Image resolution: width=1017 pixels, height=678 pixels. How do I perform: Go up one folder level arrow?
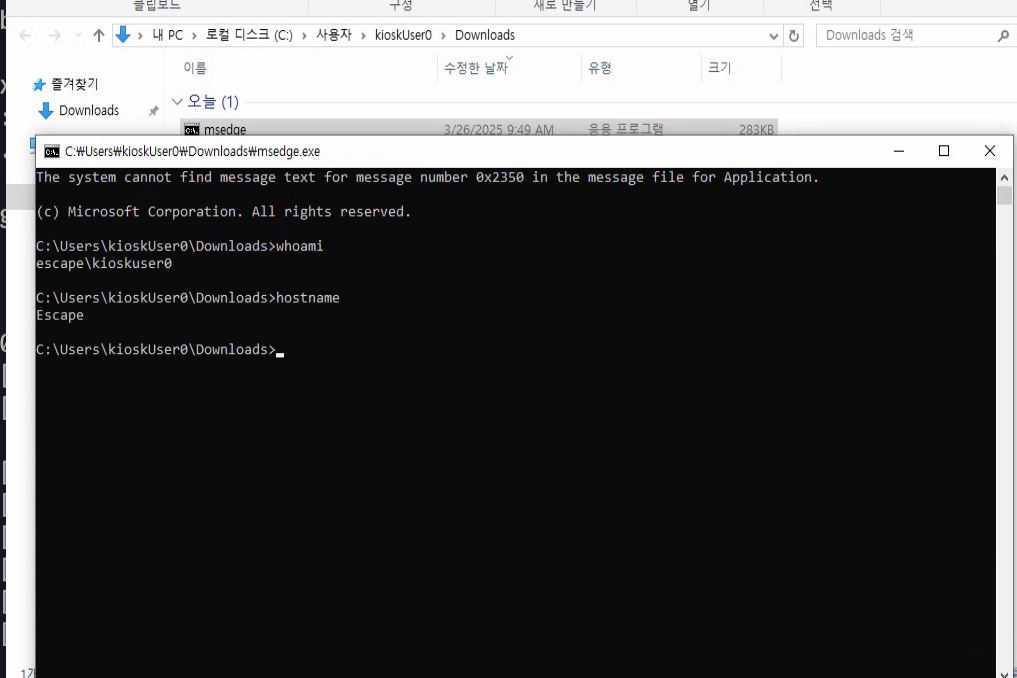tap(99, 36)
